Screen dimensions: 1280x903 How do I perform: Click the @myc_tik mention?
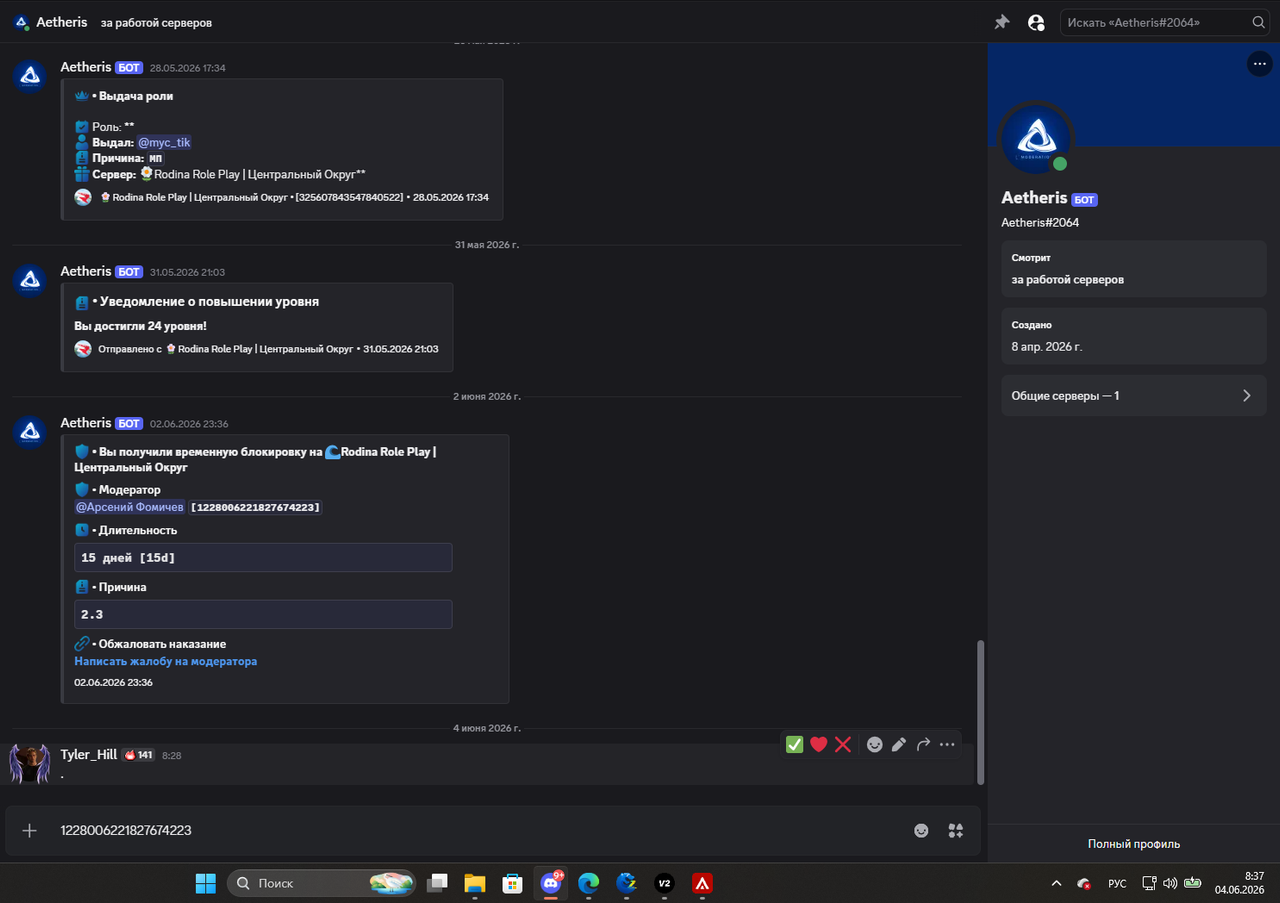(164, 142)
